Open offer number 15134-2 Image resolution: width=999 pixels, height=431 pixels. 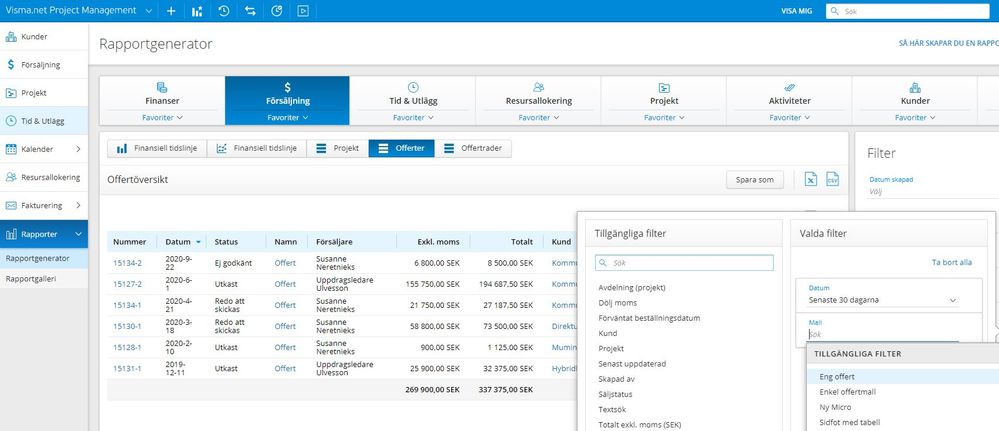(127, 263)
